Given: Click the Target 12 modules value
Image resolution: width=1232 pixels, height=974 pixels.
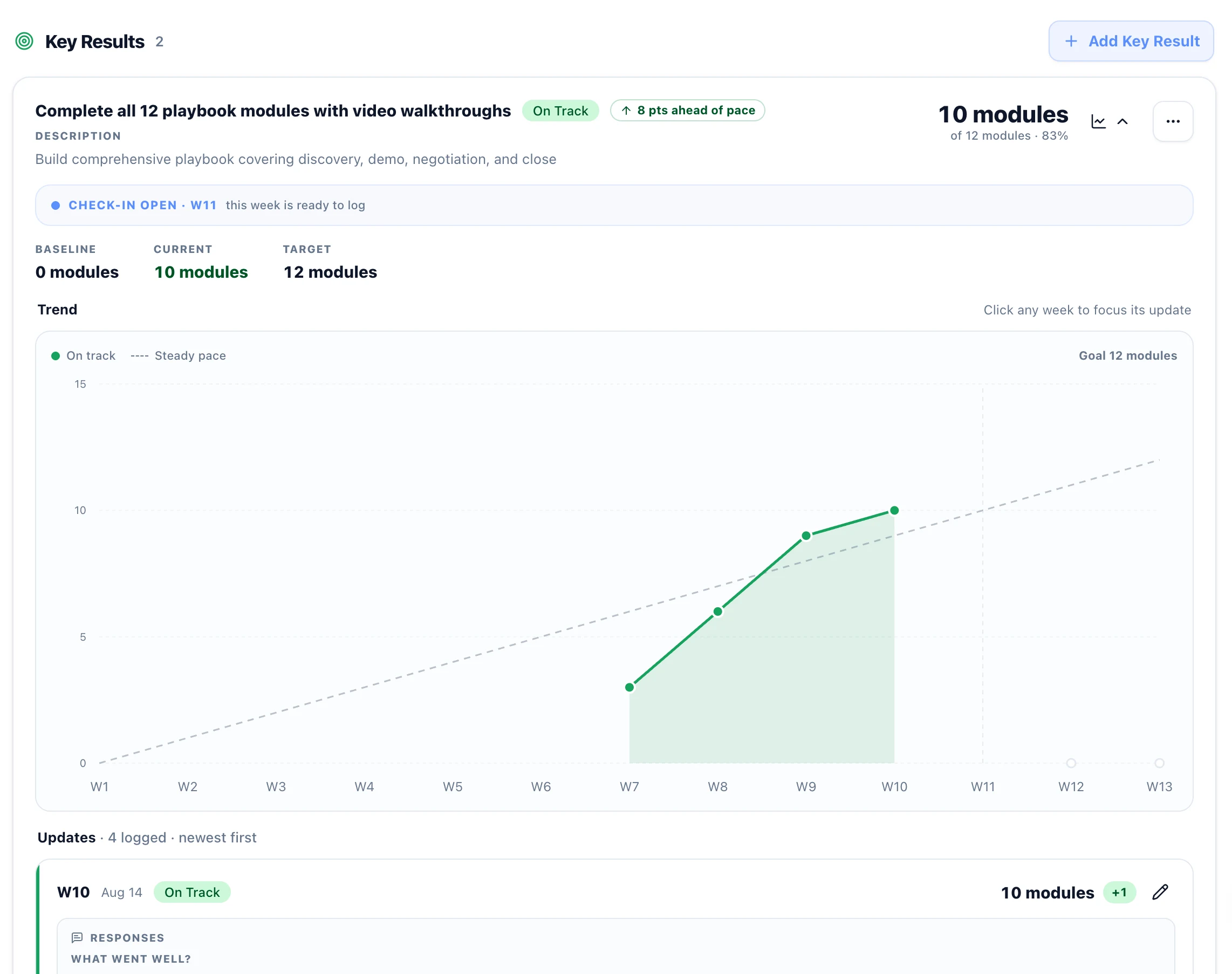Looking at the screenshot, I should tap(330, 272).
